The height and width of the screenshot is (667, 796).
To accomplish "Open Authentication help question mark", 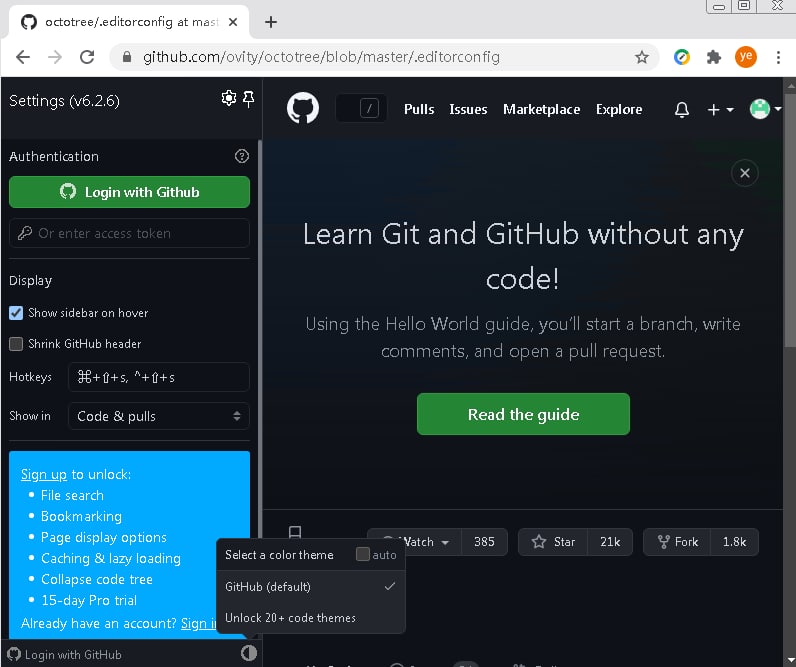I will 242,156.
